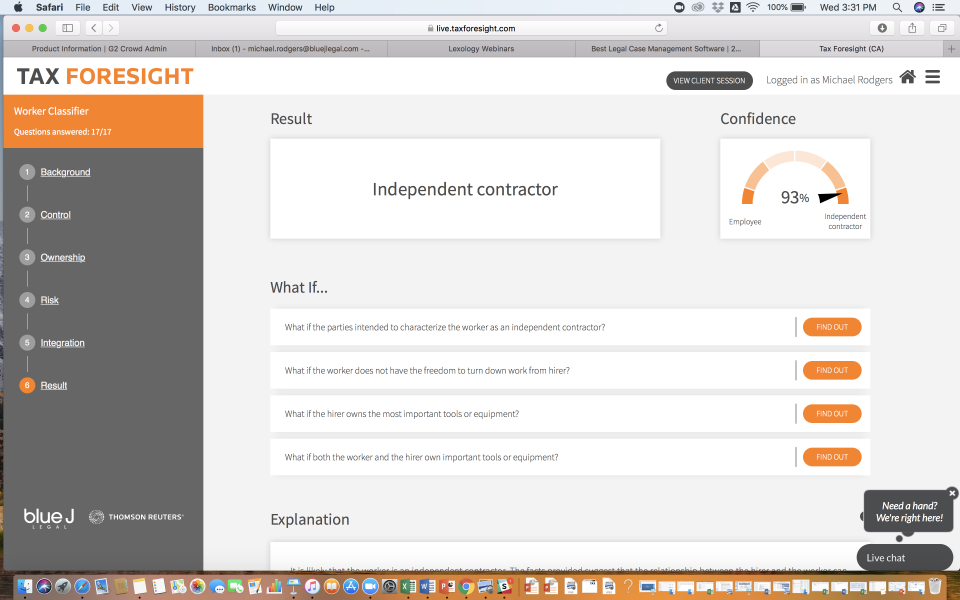The image size is (960, 600).
Task: Click the battery 100% indicator
Action: (787, 7)
